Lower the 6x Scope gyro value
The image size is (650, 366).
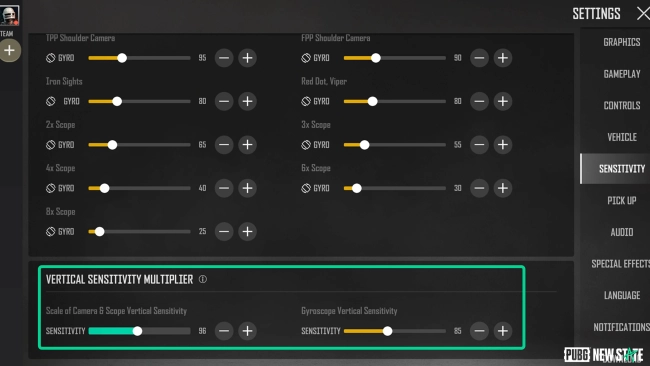coord(479,188)
